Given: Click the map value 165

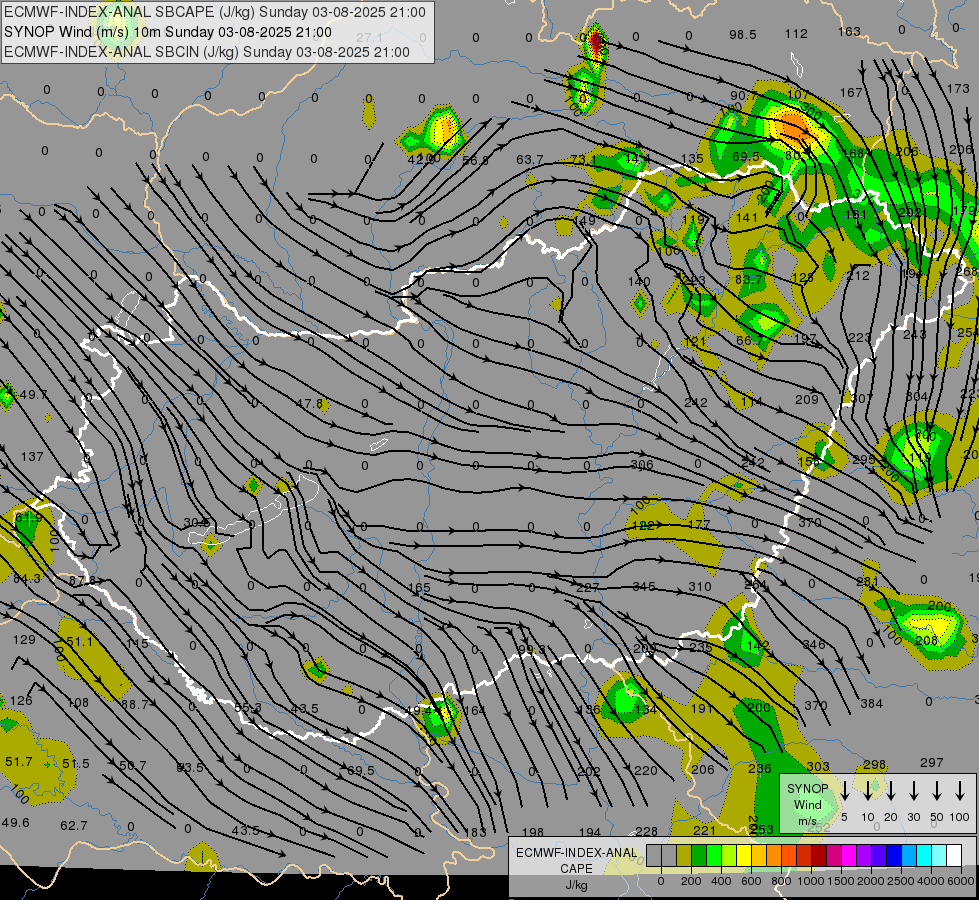Looking at the screenshot, I should [420, 587].
